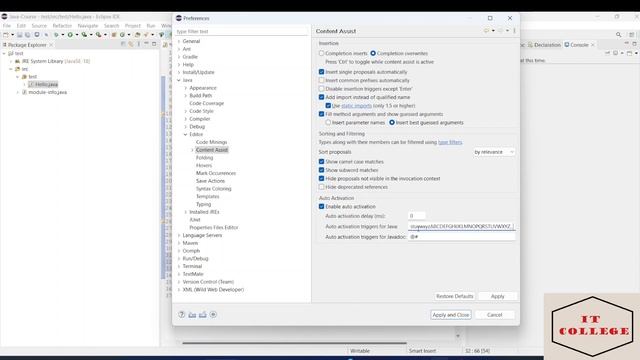Expand the Code Style preferences node
640x360 pixels.
click(x=186, y=111)
